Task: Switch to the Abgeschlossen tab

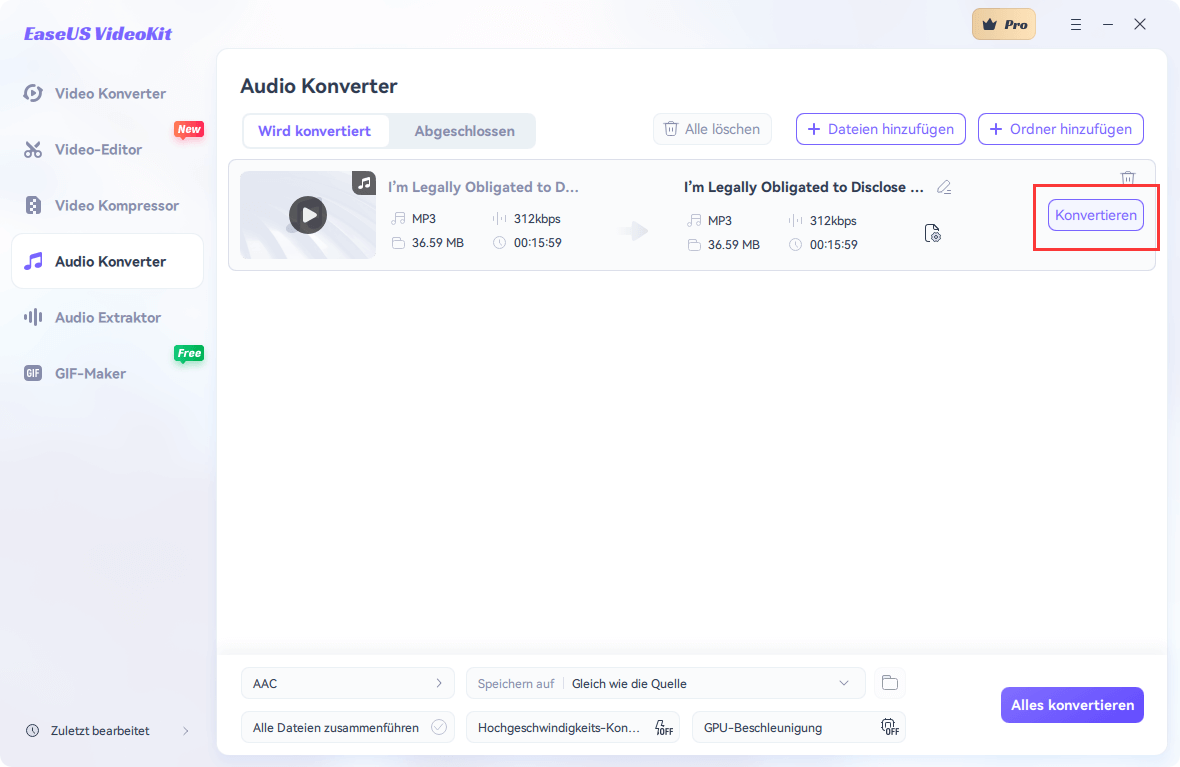Action: point(464,131)
